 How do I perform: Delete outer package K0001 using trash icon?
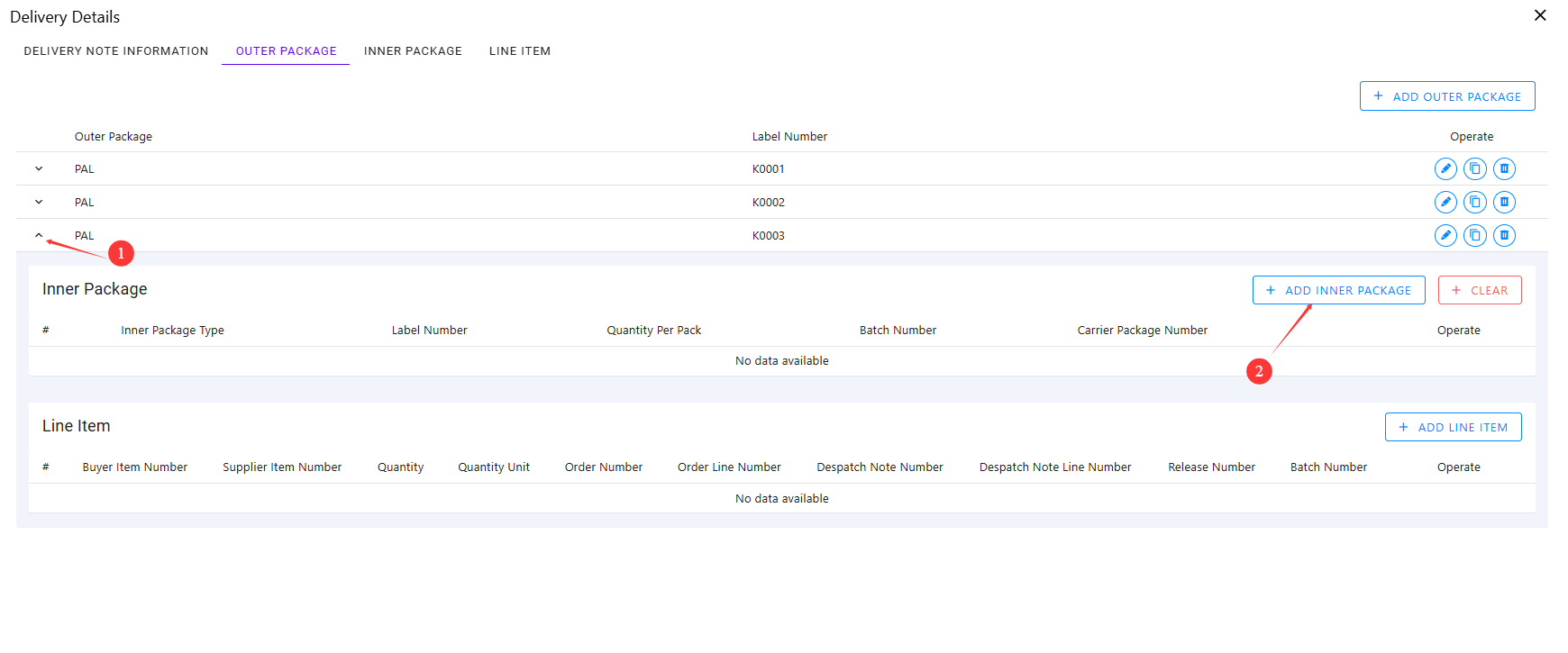pyautogui.click(x=1504, y=168)
